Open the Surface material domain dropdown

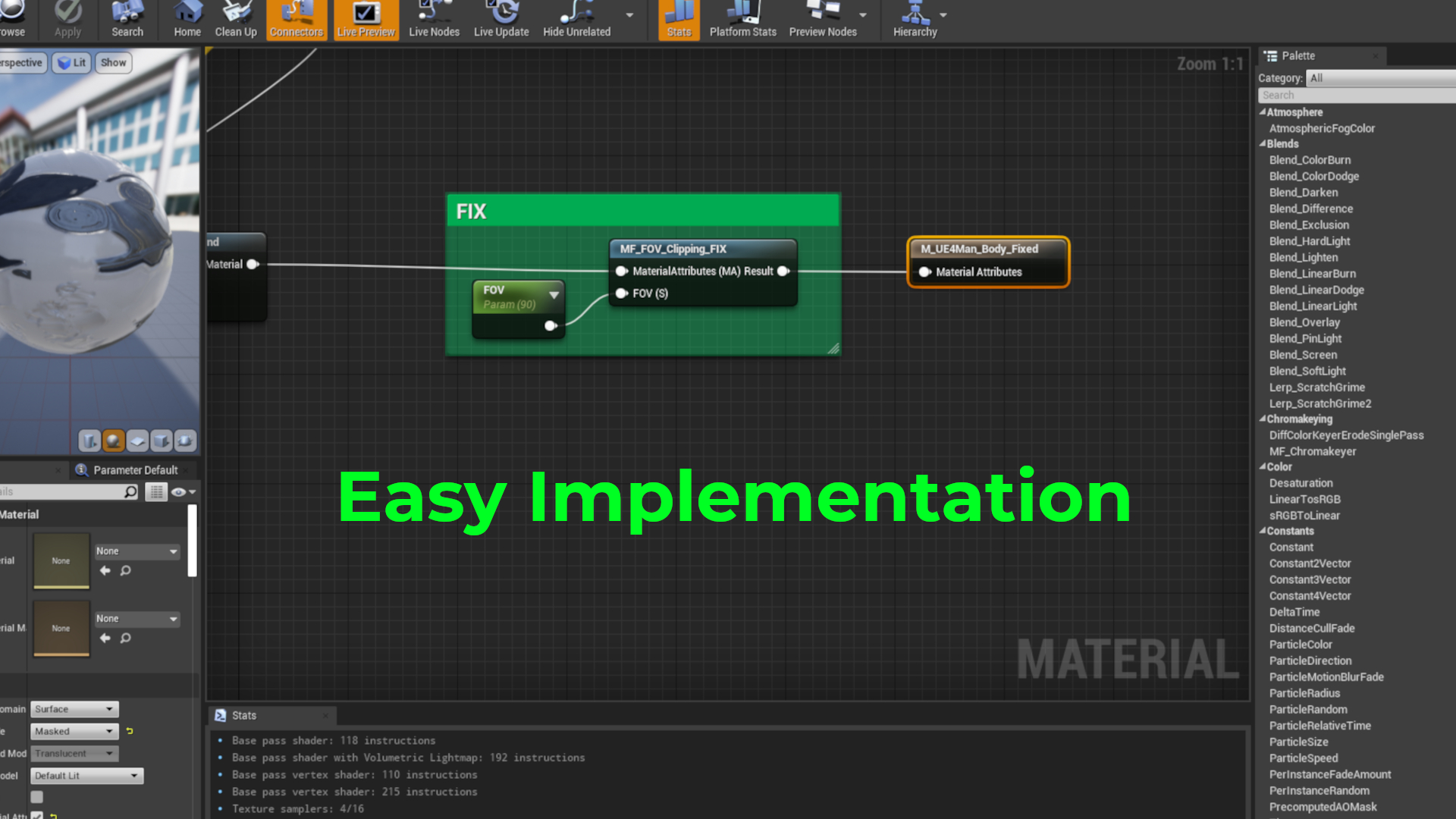[74, 709]
